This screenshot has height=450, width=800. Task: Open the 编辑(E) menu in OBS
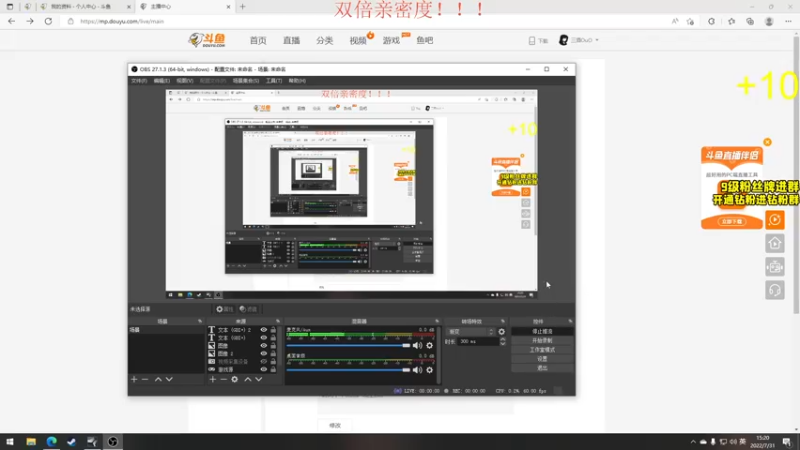pyautogui.click(x=162, y=81)
